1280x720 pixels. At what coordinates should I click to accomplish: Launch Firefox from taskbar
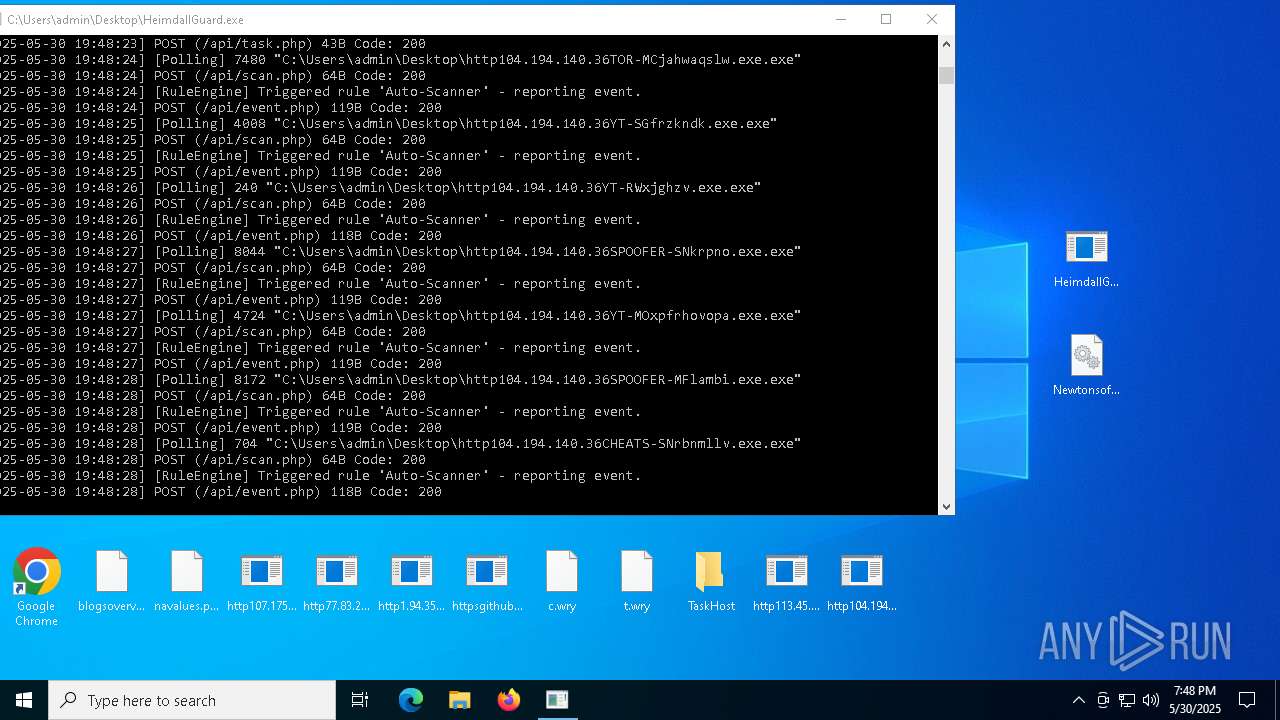point(508,700)
